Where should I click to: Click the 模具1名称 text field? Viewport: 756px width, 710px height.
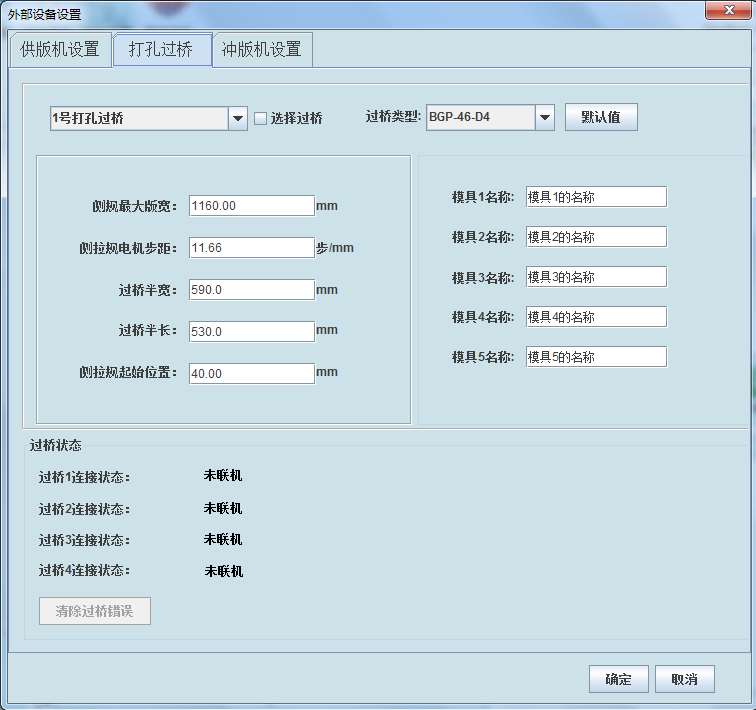click(x=595, y=197)
